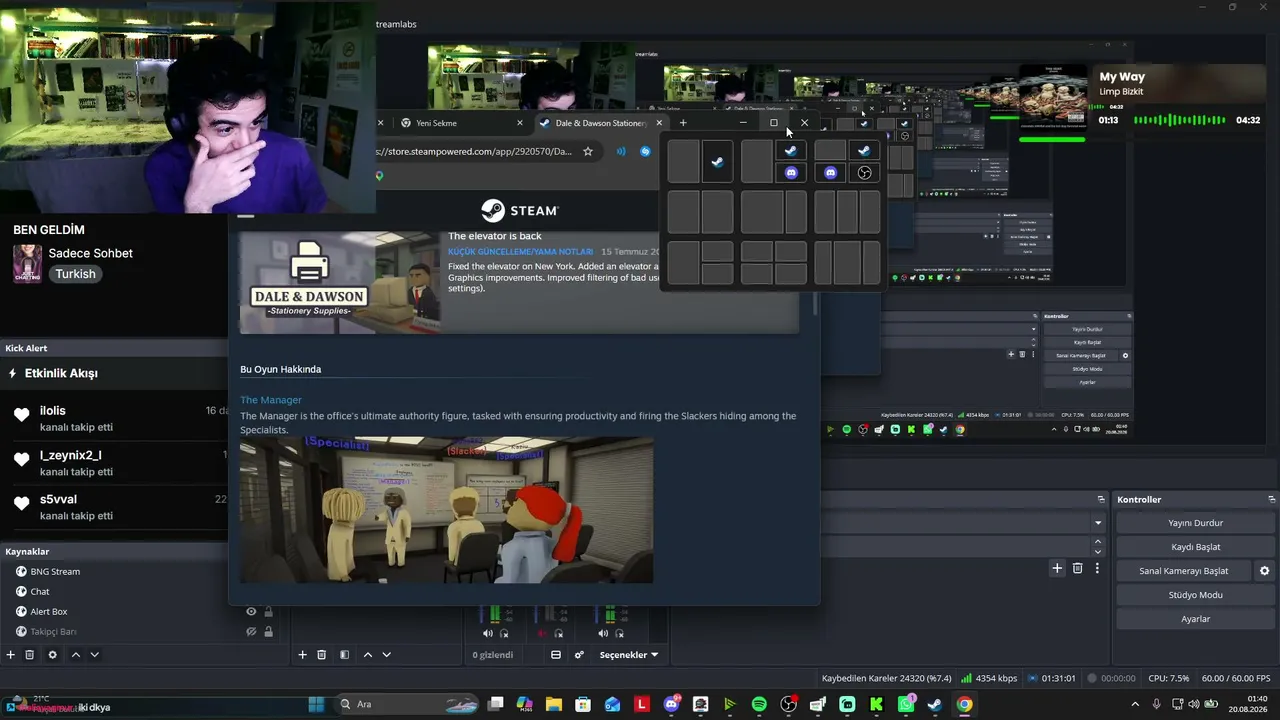Open the Kontroller dock options icon
The width and height of the screenshot is (1280, 720).
(1272, 499)
